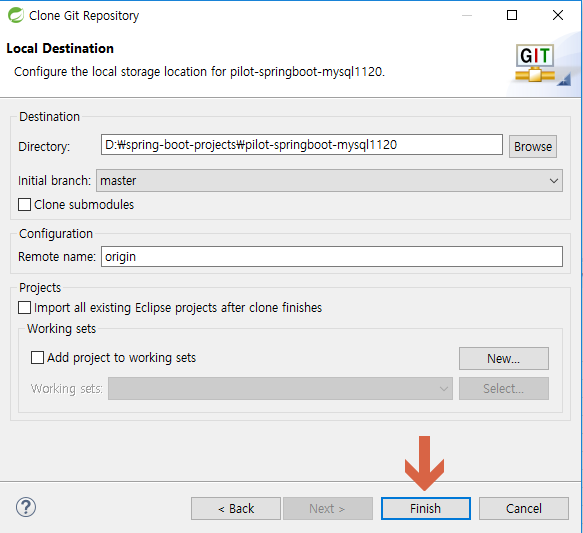Screen dimensions: 583x533
Task: Check Import all existing Eclipse projects option
Action: (25, 308)
